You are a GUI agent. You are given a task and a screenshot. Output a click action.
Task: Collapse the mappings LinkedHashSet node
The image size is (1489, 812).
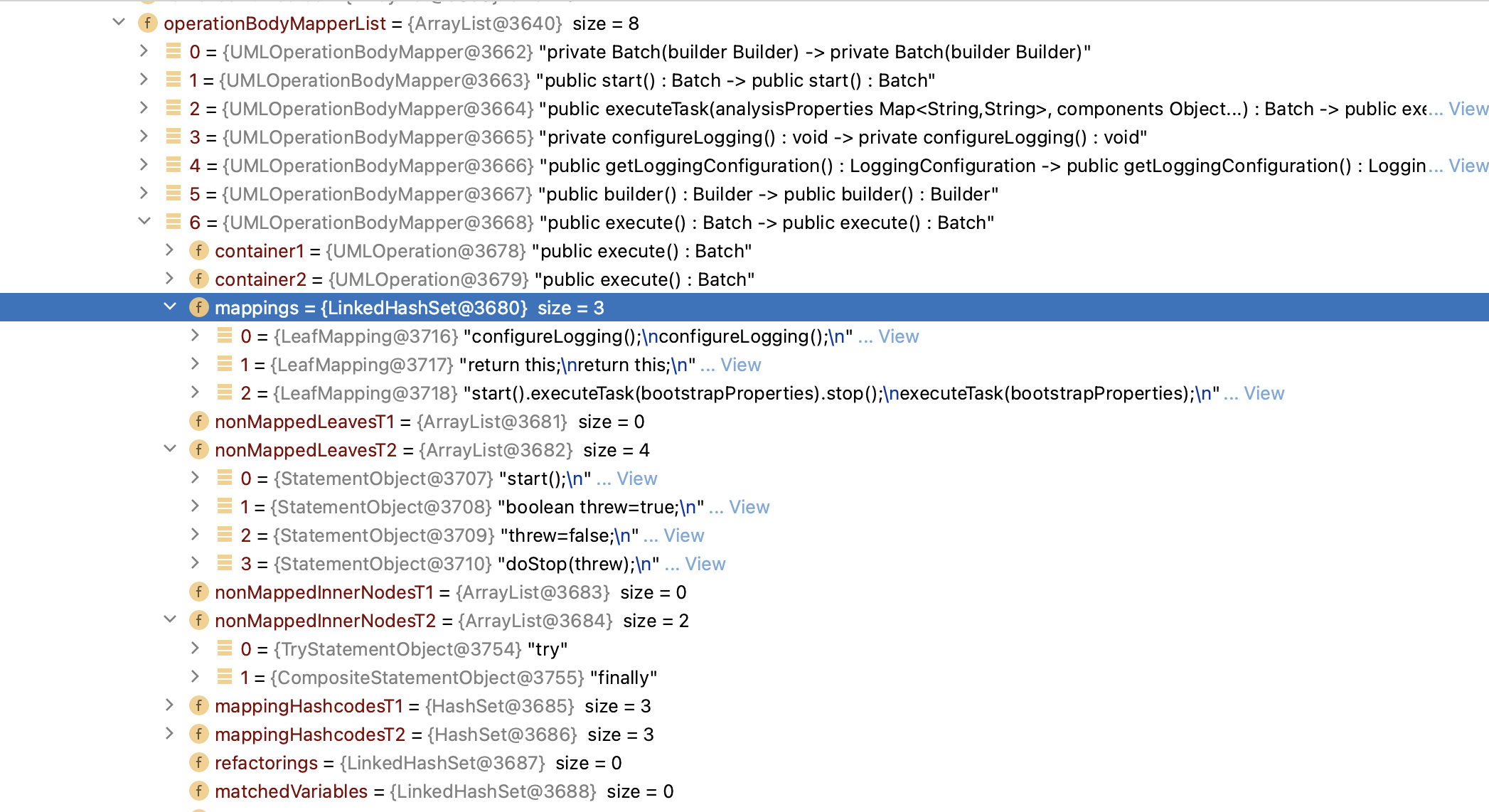click(x=170, y=307)
